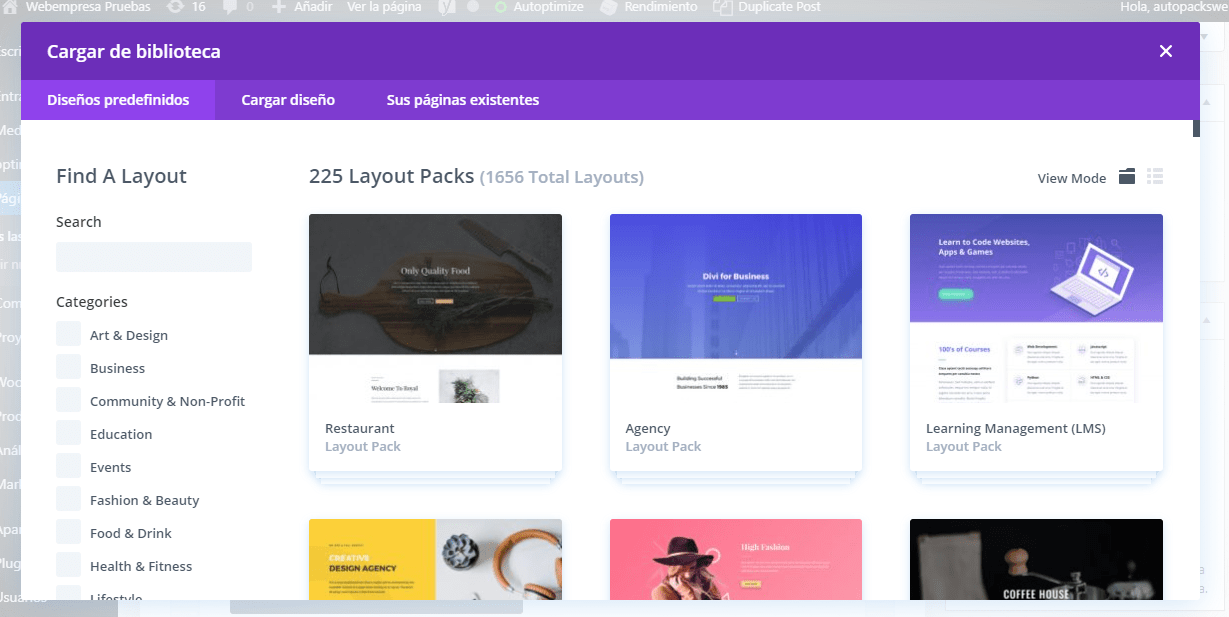Image resolution: width=1229 pixels, height=617 pixels.
Task: Check the Food & Drink category
Action: (68, 533)
